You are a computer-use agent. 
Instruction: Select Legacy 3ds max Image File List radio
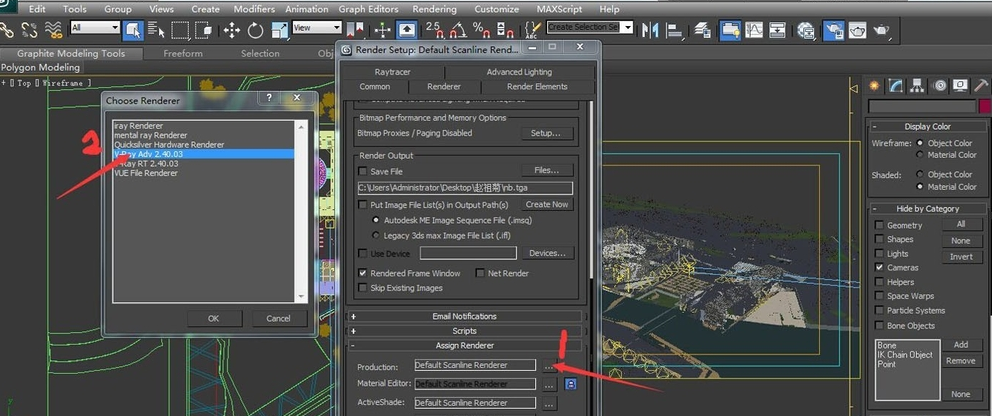376,235
